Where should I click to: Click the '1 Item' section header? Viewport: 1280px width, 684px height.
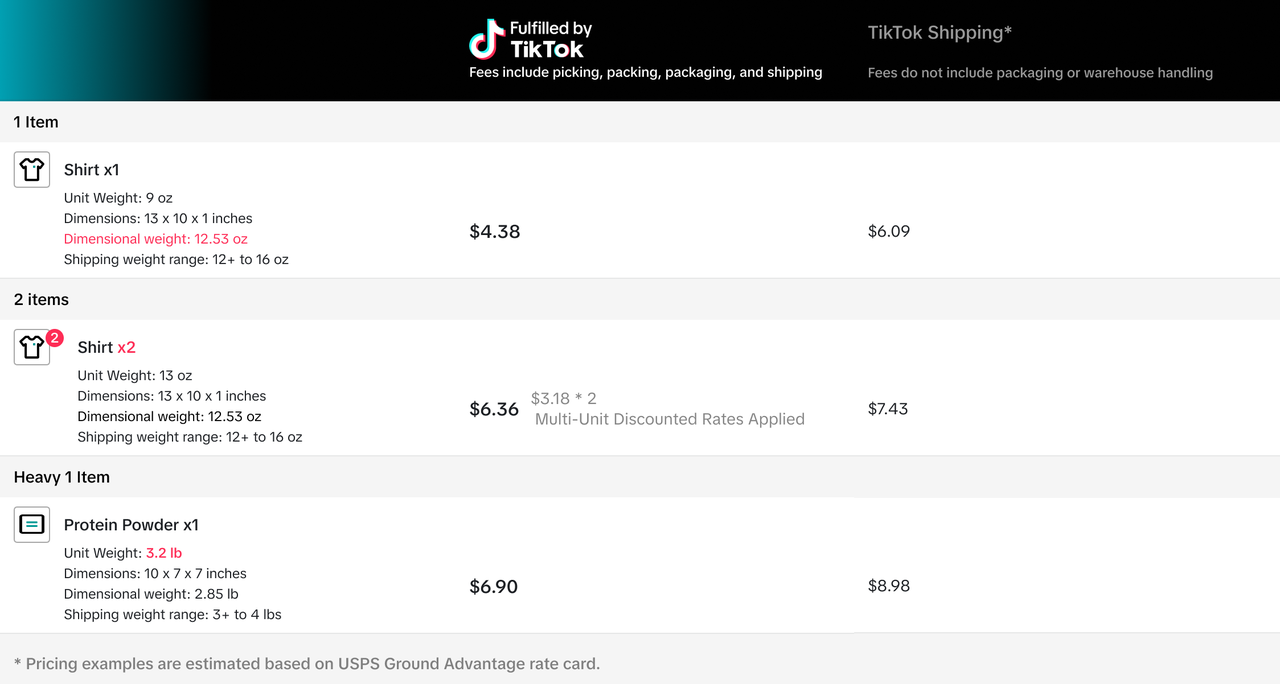pyautogui.click(x=36, y=122)
